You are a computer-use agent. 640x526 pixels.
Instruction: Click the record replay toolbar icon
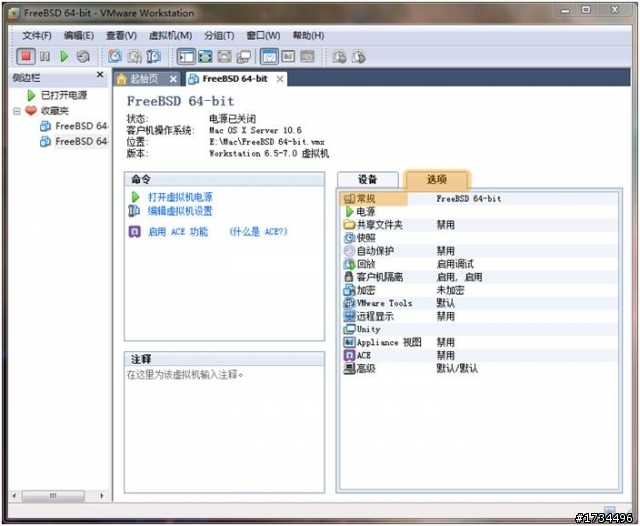[339, 56]
